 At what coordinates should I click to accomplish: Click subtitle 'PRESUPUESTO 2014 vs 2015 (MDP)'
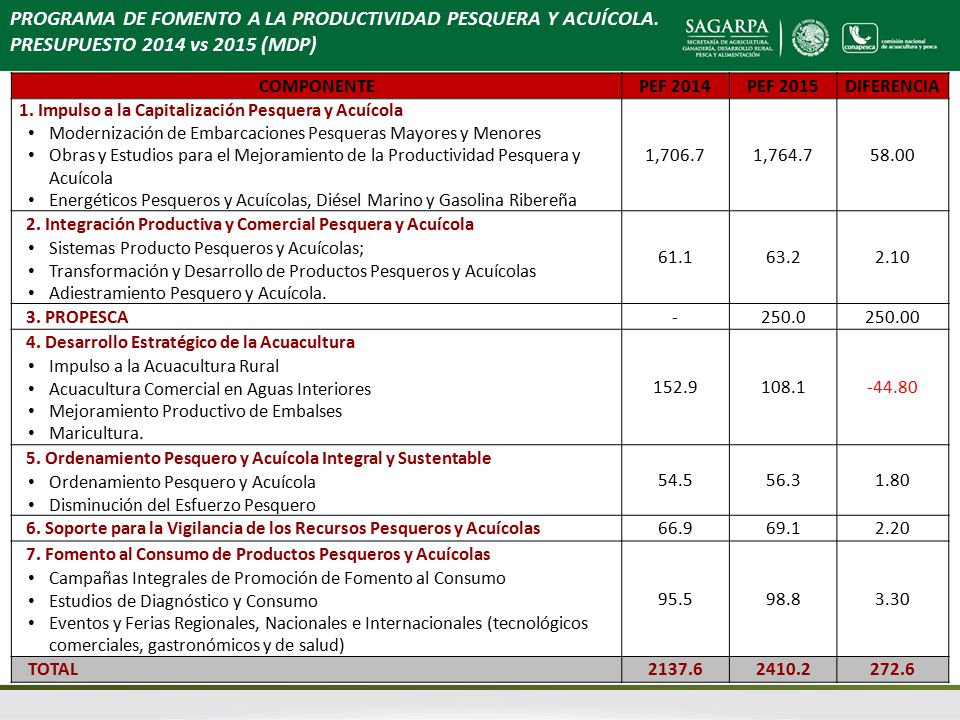click(163, 45)
